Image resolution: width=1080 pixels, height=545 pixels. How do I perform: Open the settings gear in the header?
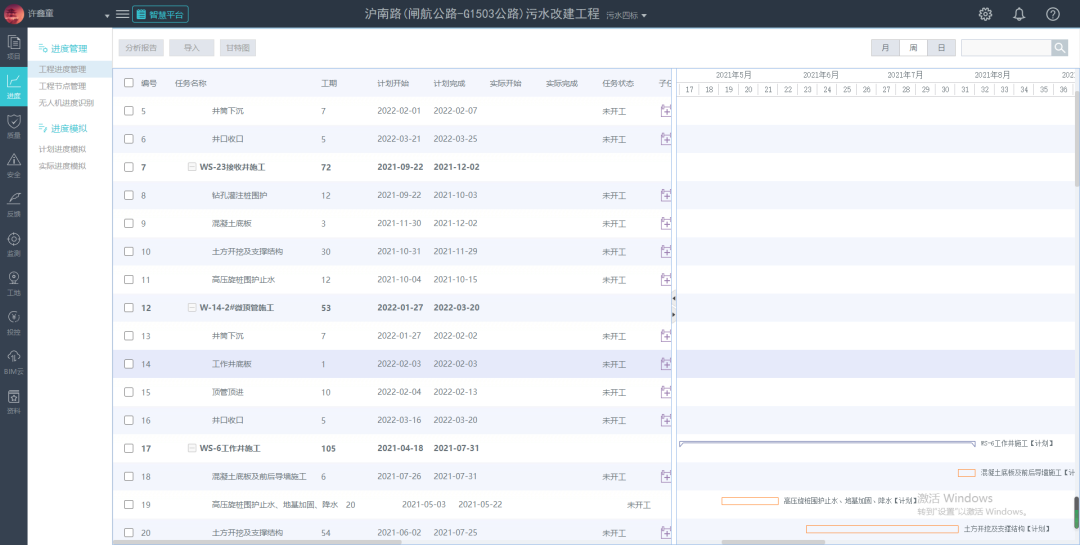point(986,14)
